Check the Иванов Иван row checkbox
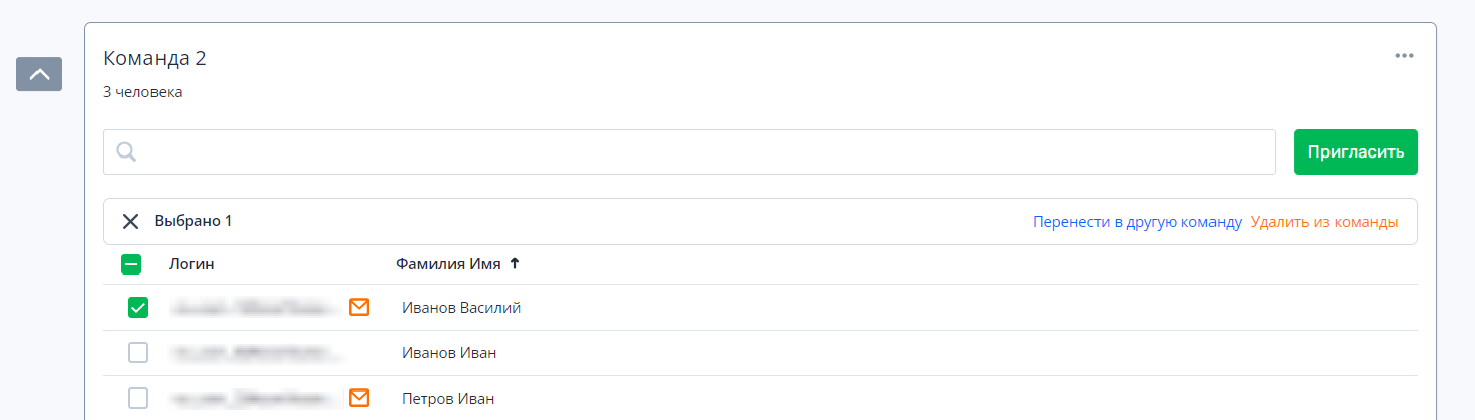The height and width of the screenshot is (420, 1475). pyautogui.click(x=138, y=353)
